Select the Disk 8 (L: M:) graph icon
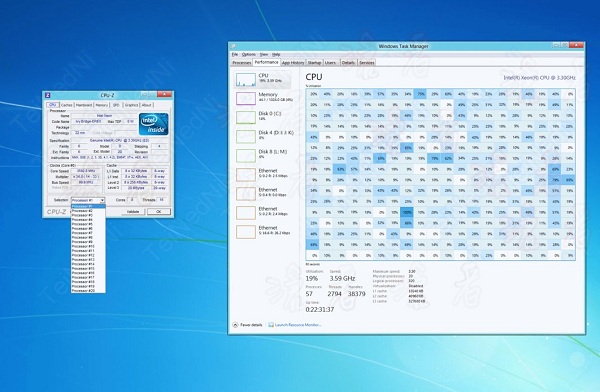This screenshot has width=600, height=392. click(x=246, y=156)
